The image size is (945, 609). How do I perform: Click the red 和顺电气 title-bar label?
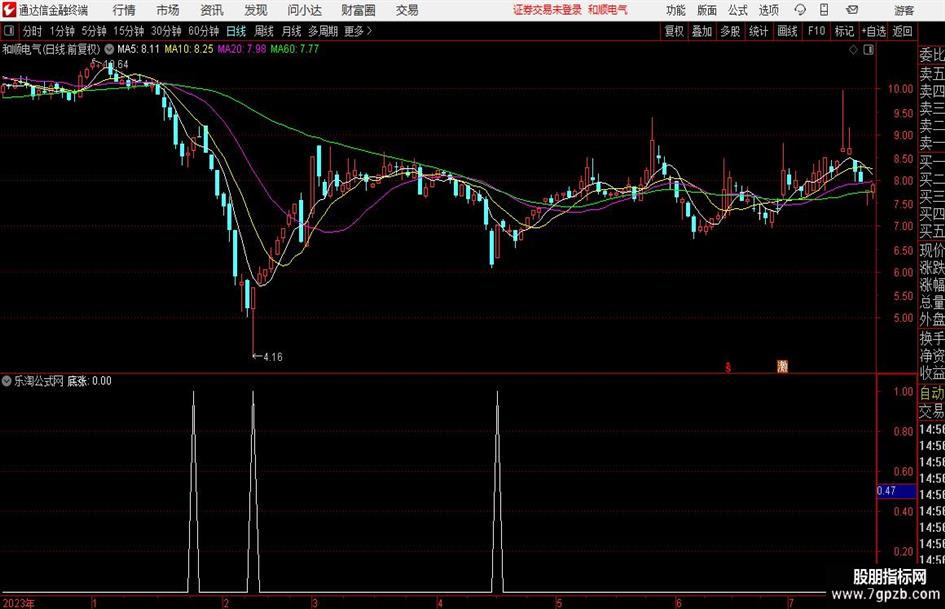(x=608, y=10)
